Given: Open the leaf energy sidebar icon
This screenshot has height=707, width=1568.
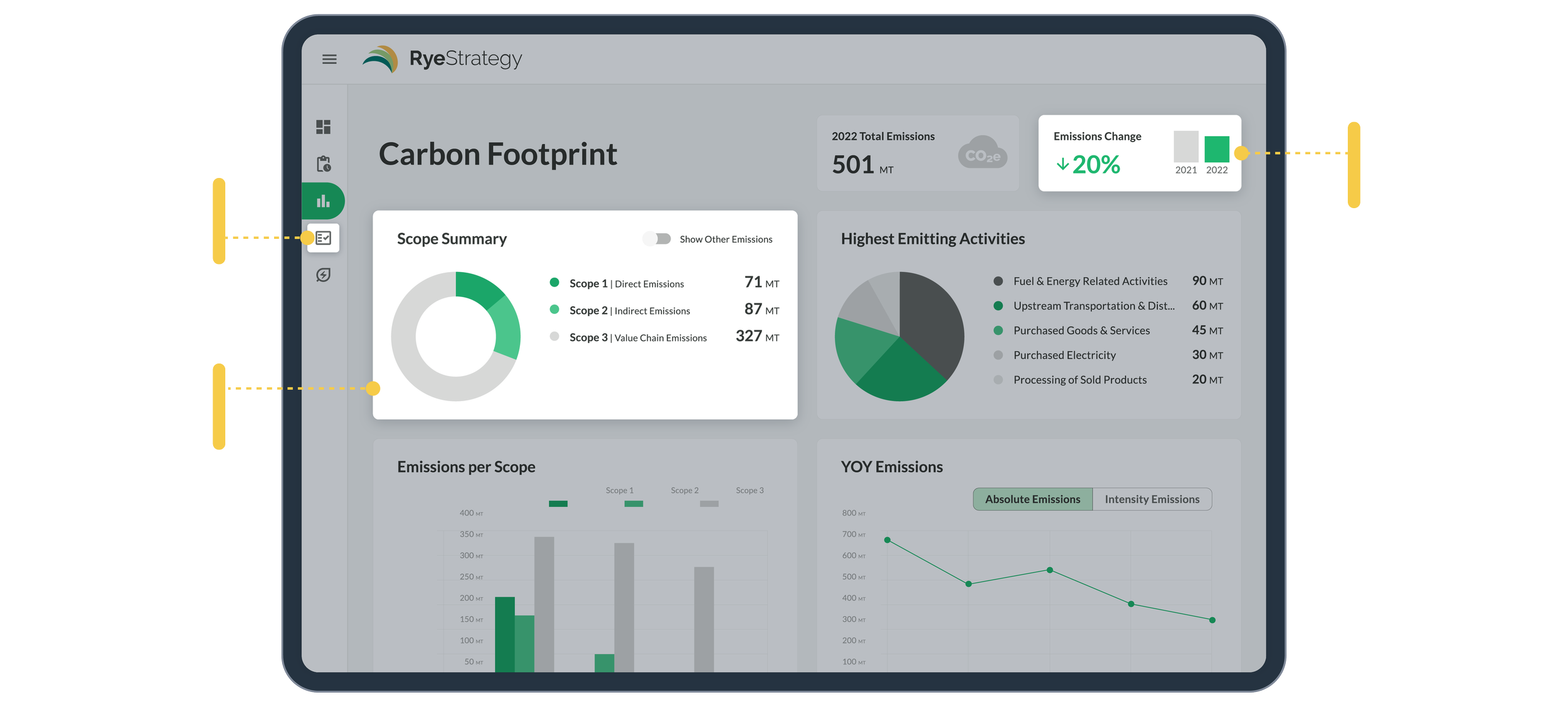Looking at the screenshot, I should pos(323,275).
